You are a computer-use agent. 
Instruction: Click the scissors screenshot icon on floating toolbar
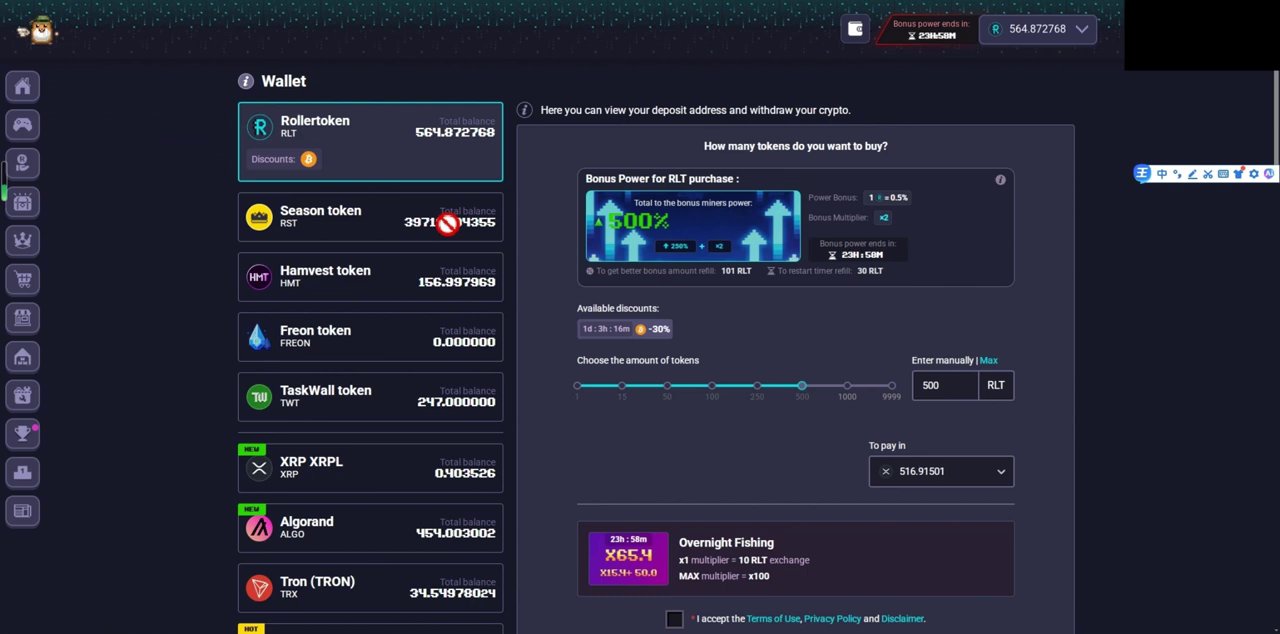tap(1208, 174)
